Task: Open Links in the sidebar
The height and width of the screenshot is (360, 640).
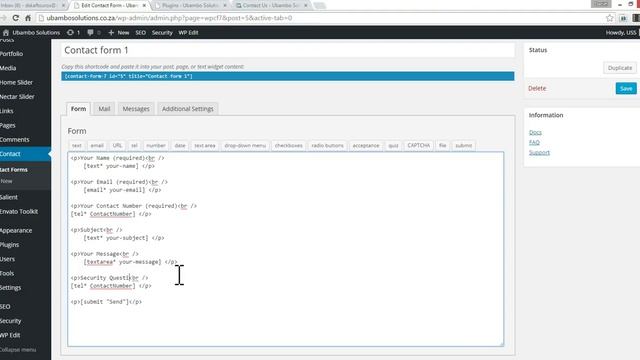Action: 7,111
